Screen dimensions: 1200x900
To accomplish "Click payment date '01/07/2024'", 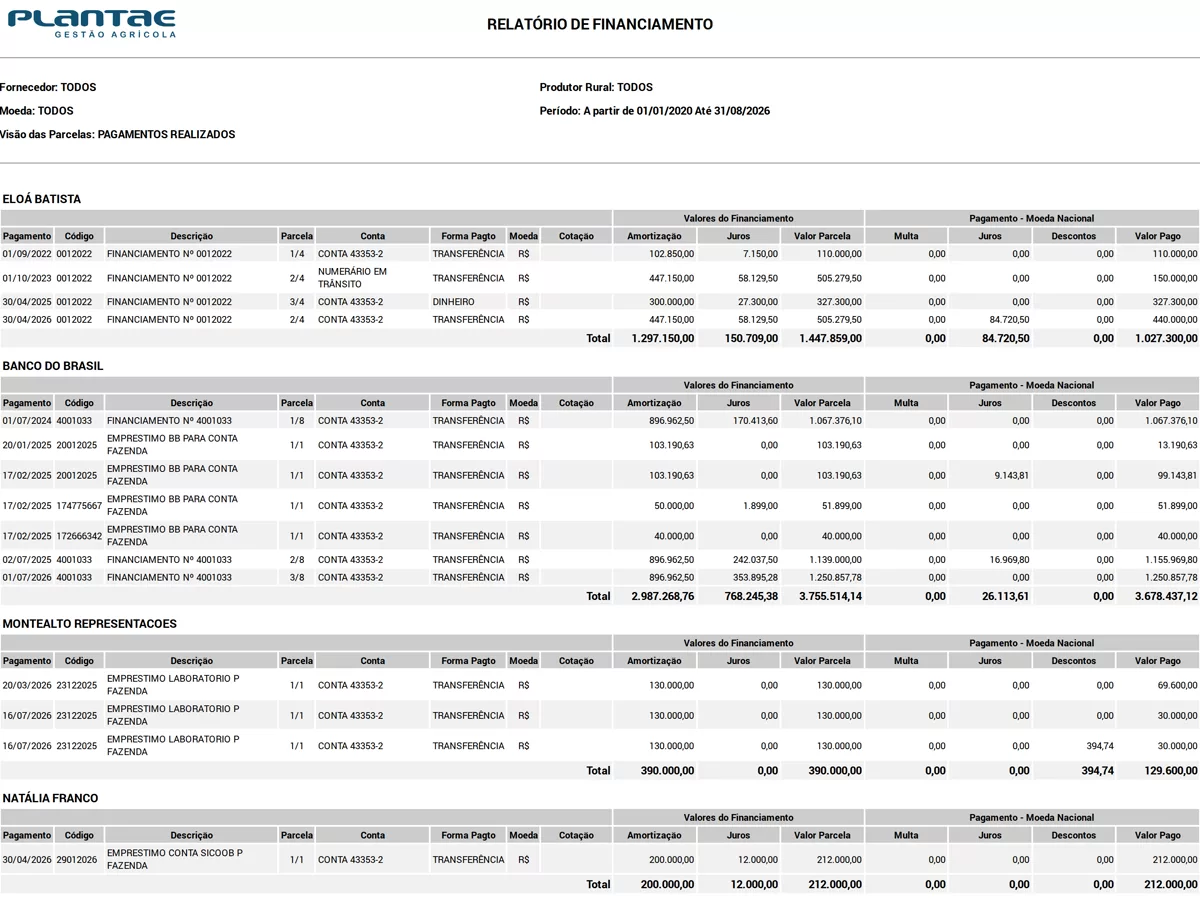I will [27, 421].
